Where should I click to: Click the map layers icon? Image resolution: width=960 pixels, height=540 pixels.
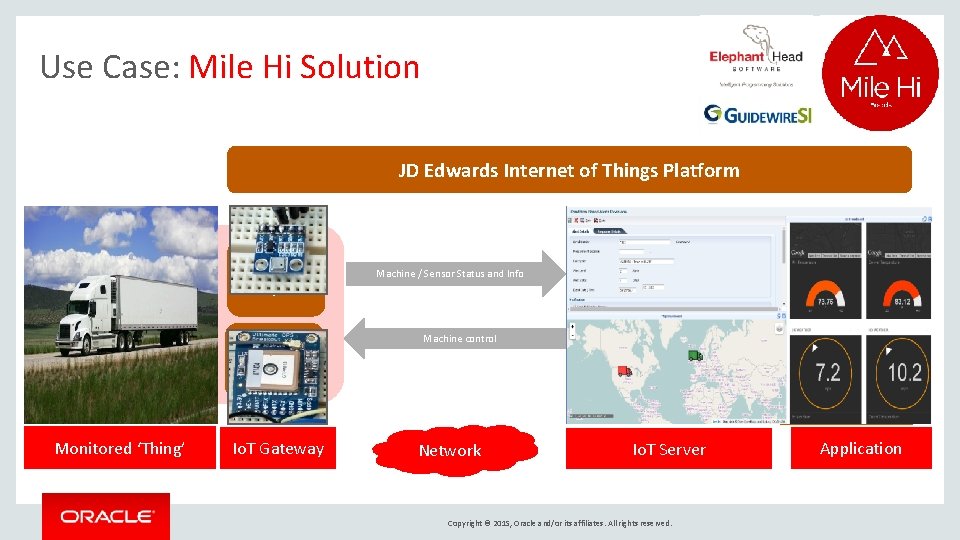coord(779,329)
